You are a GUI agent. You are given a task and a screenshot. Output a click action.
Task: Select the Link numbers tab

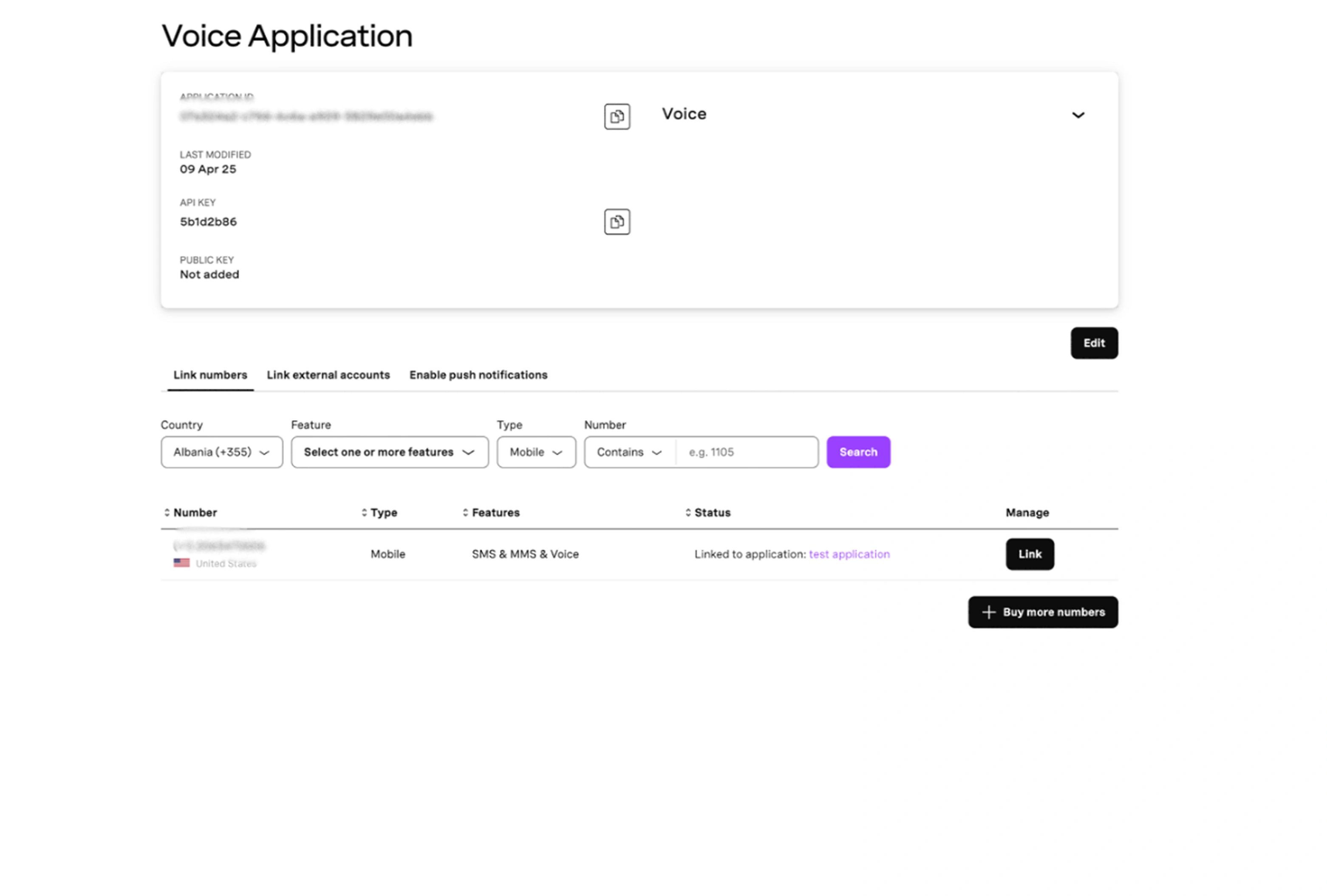(x=210, y=375)
